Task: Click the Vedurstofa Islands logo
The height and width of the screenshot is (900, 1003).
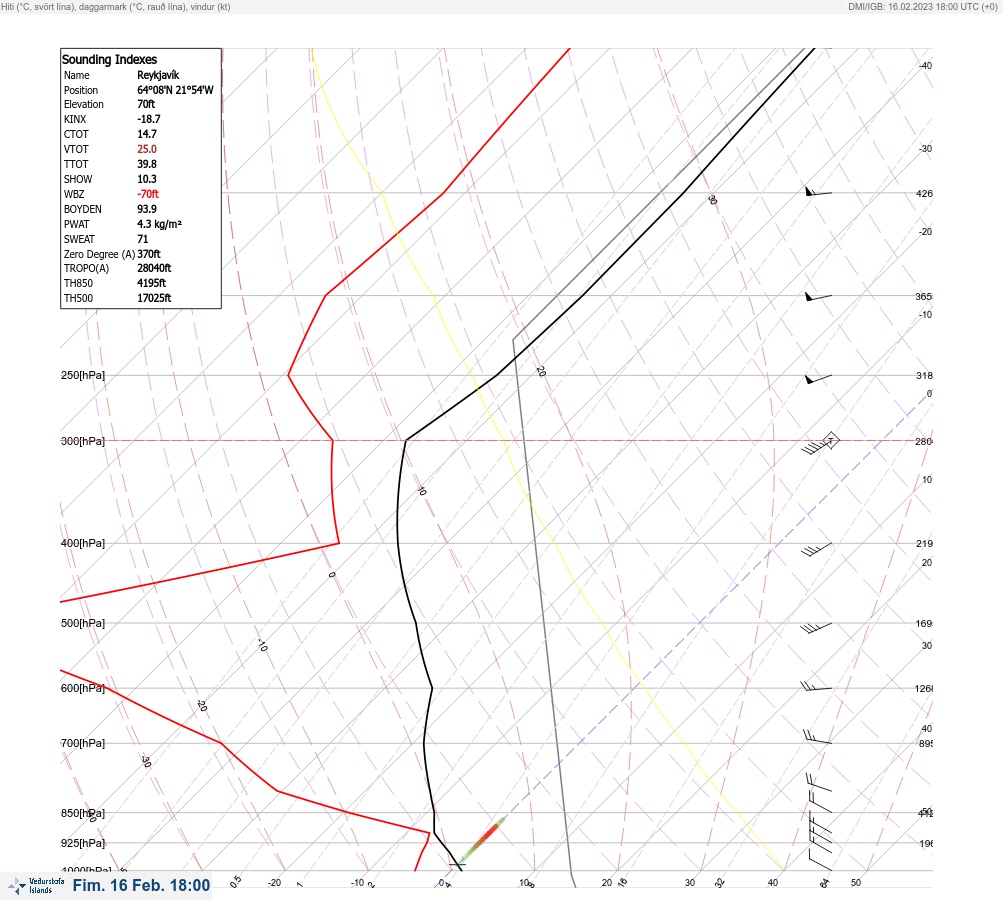Action: click(36, 885)
